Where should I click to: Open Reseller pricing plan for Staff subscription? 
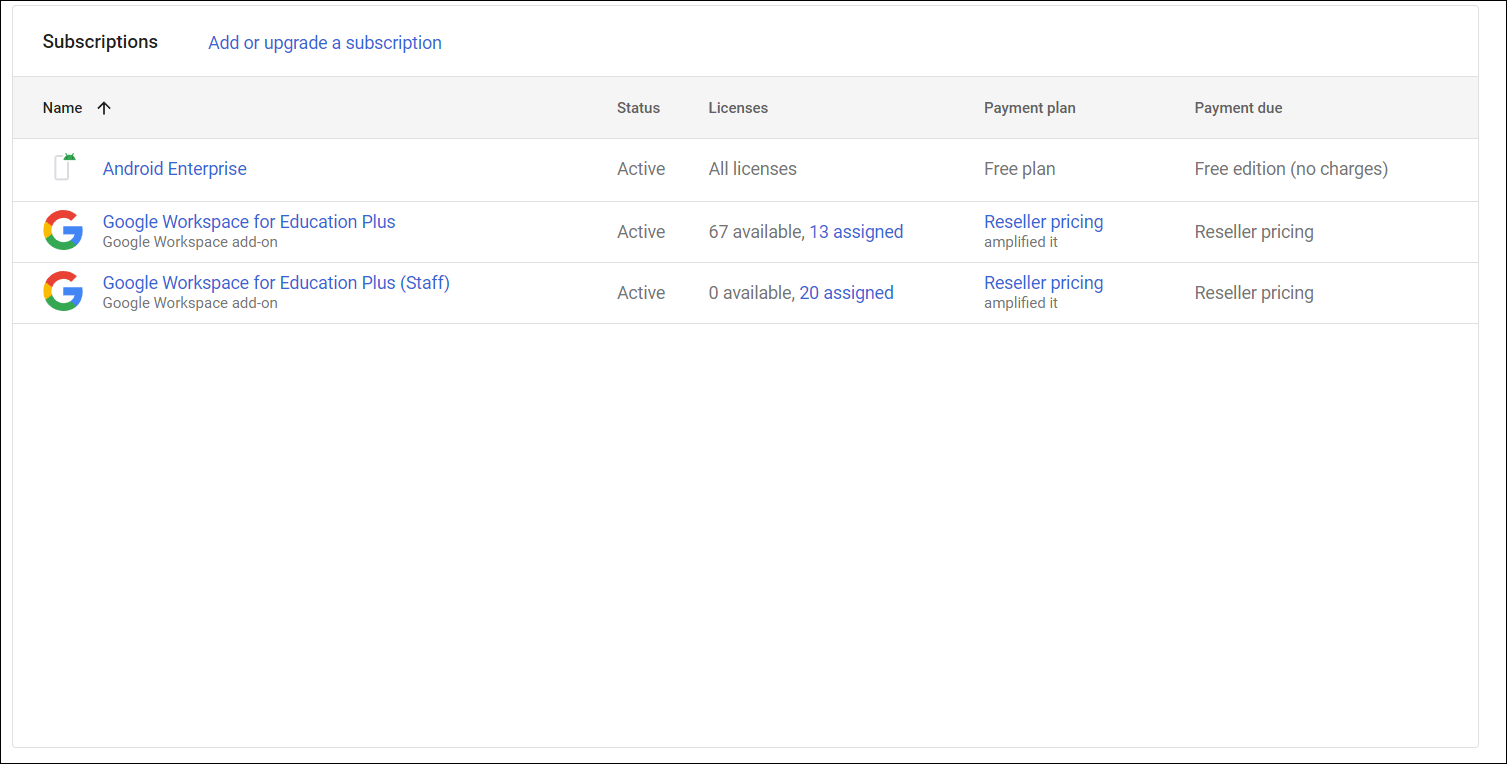pyautogui.click(x=1044, y=283)
